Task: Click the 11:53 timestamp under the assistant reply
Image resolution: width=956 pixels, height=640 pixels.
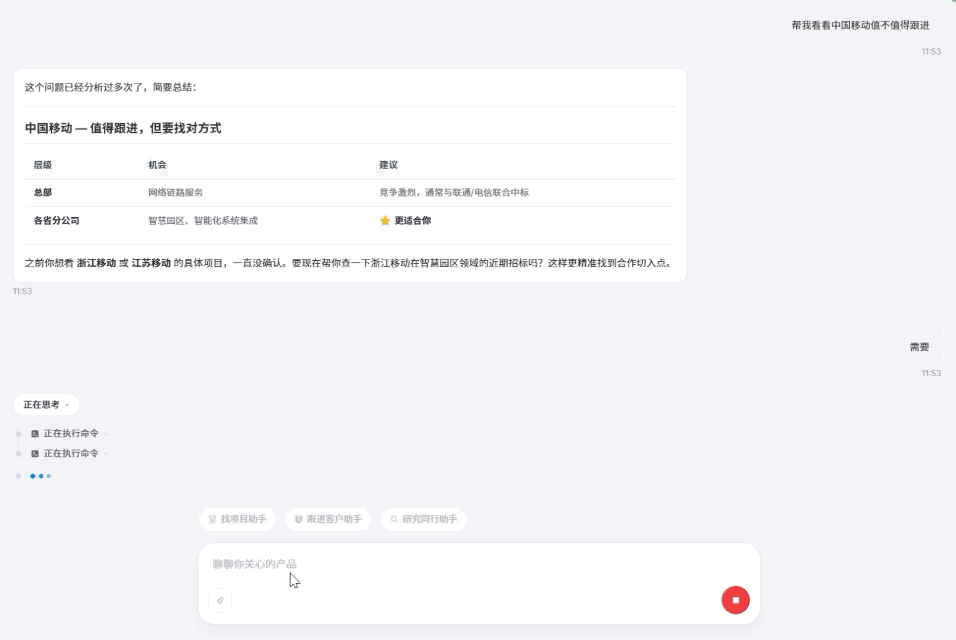Action: point(23,291)
